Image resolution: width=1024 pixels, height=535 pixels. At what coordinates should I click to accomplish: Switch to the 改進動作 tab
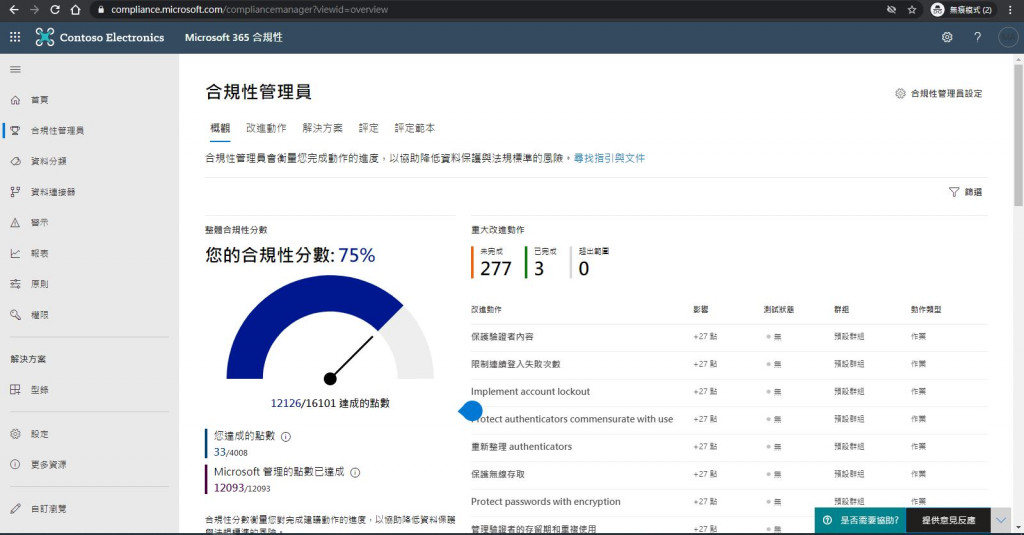[266, 128]
